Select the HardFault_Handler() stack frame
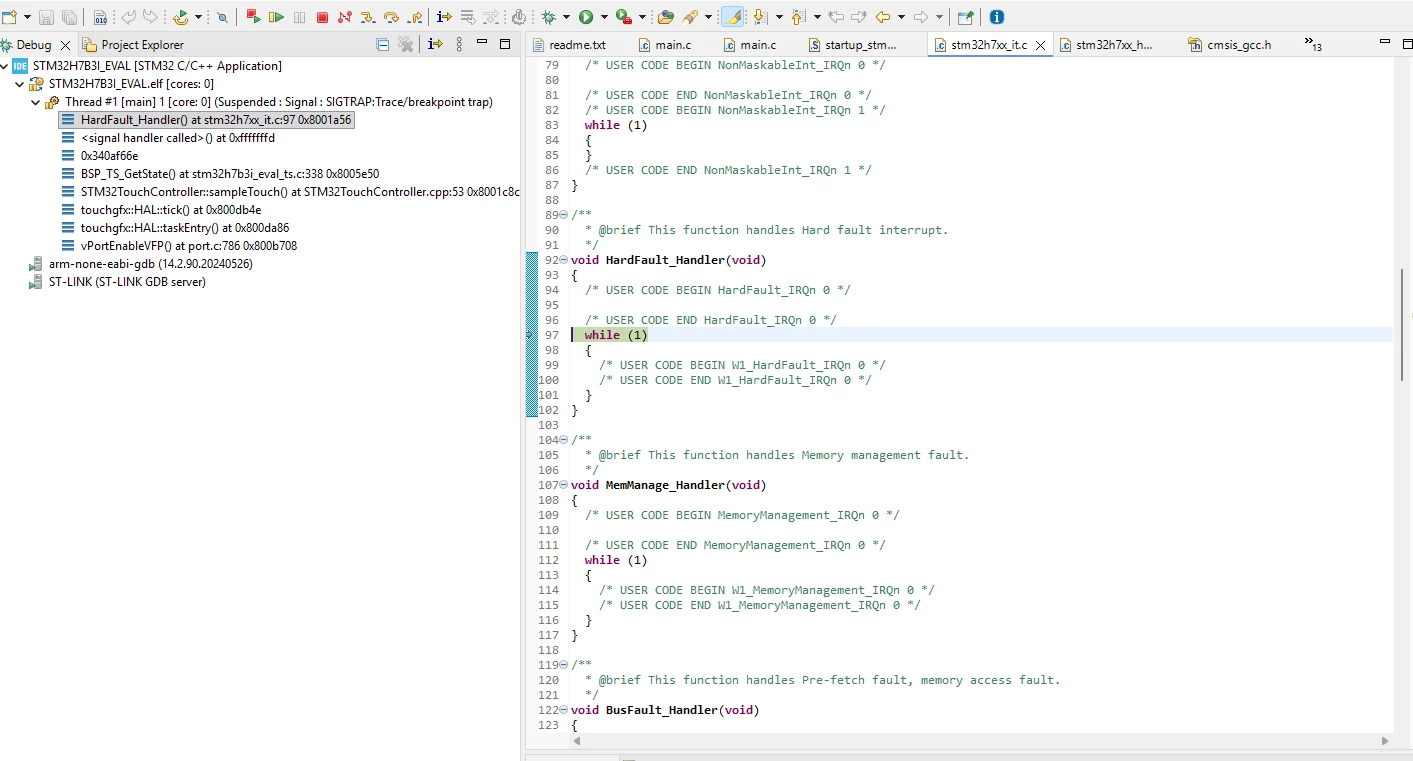Viewport: 1413px width, 761px height. pyautogui.click(x=207, y=120)
